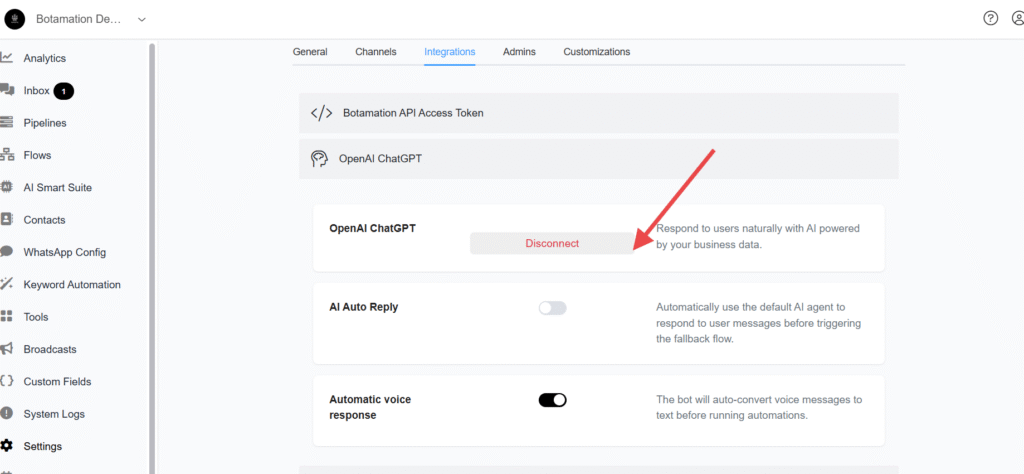
Task: Expand the Botamation API Access Token section
Action: (599, 113)
